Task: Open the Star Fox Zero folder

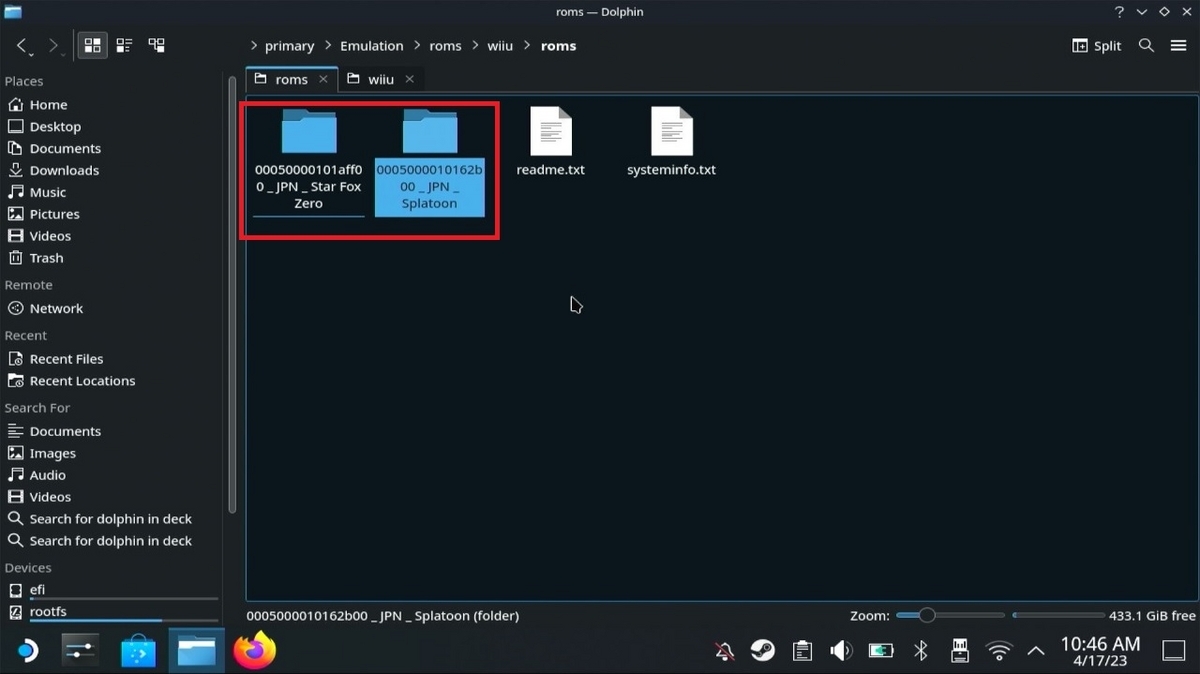Action: [x=309, y=160]
